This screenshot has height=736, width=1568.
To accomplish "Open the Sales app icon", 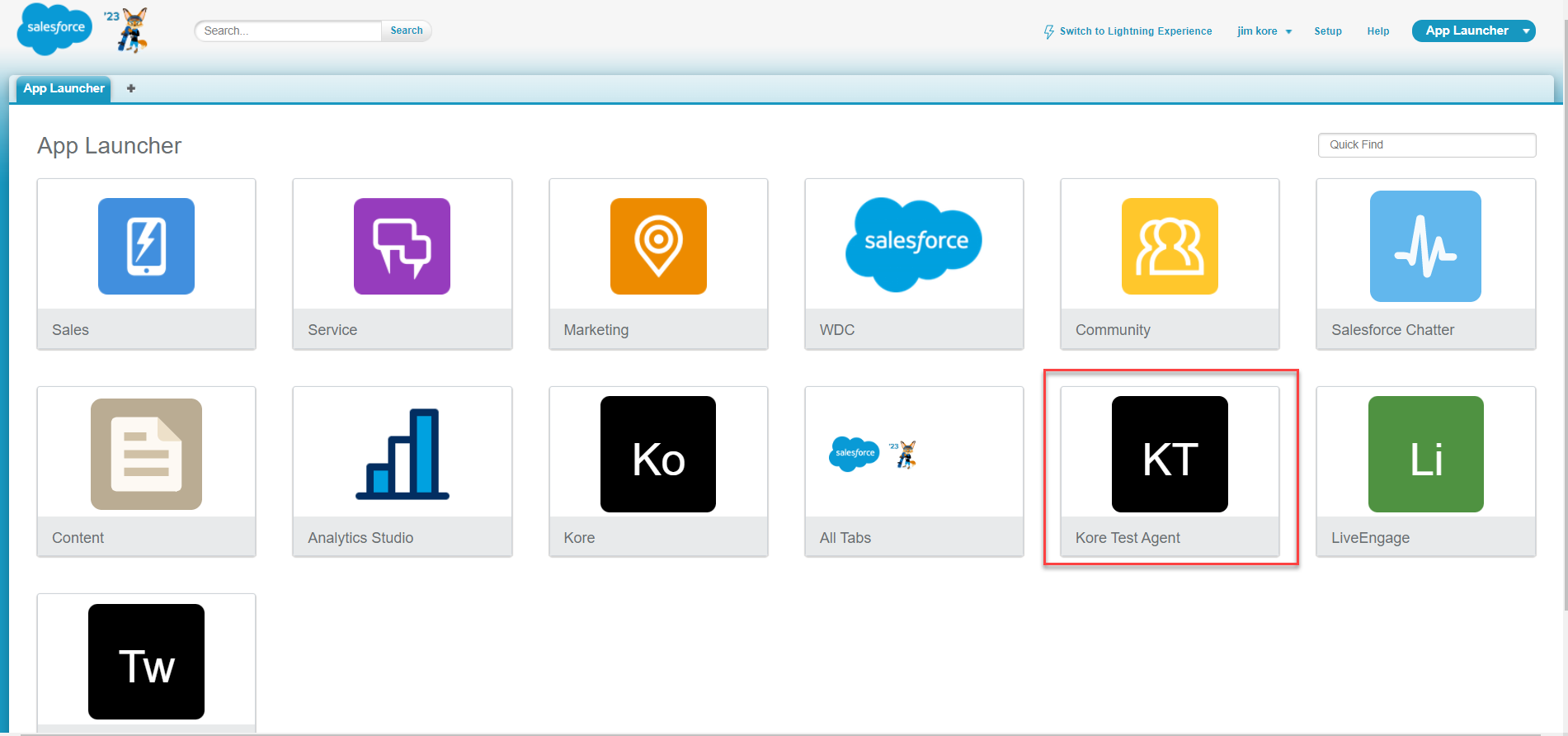I will 146,246.
